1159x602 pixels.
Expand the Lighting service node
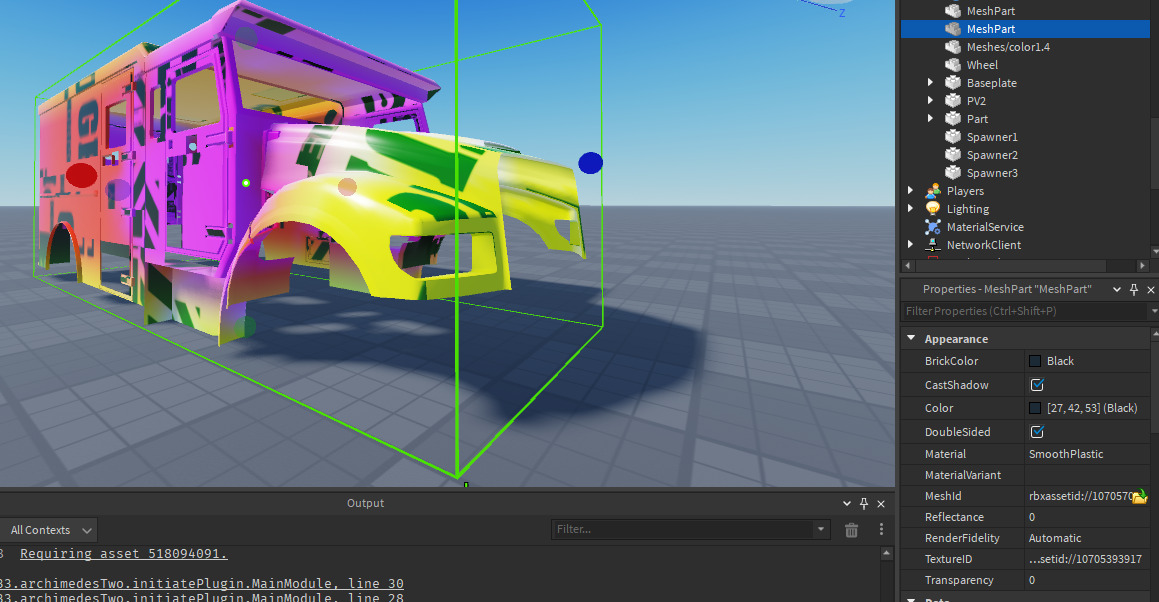(x=911, y=209)
